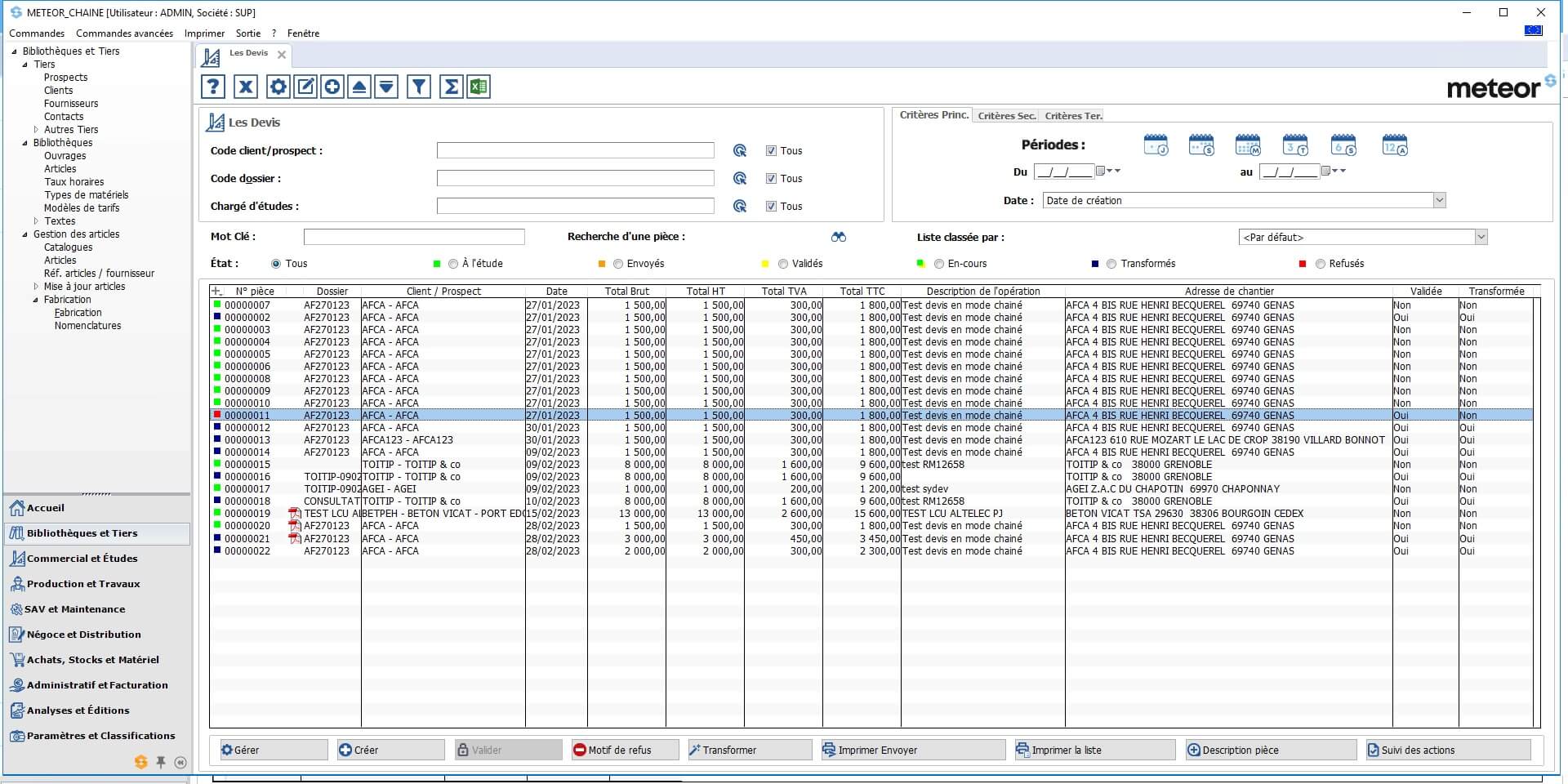This screenshot has width=1568, height=784.
Task: Select the quarterly period calendar icon (3 T)
Action: (1295, 145)
